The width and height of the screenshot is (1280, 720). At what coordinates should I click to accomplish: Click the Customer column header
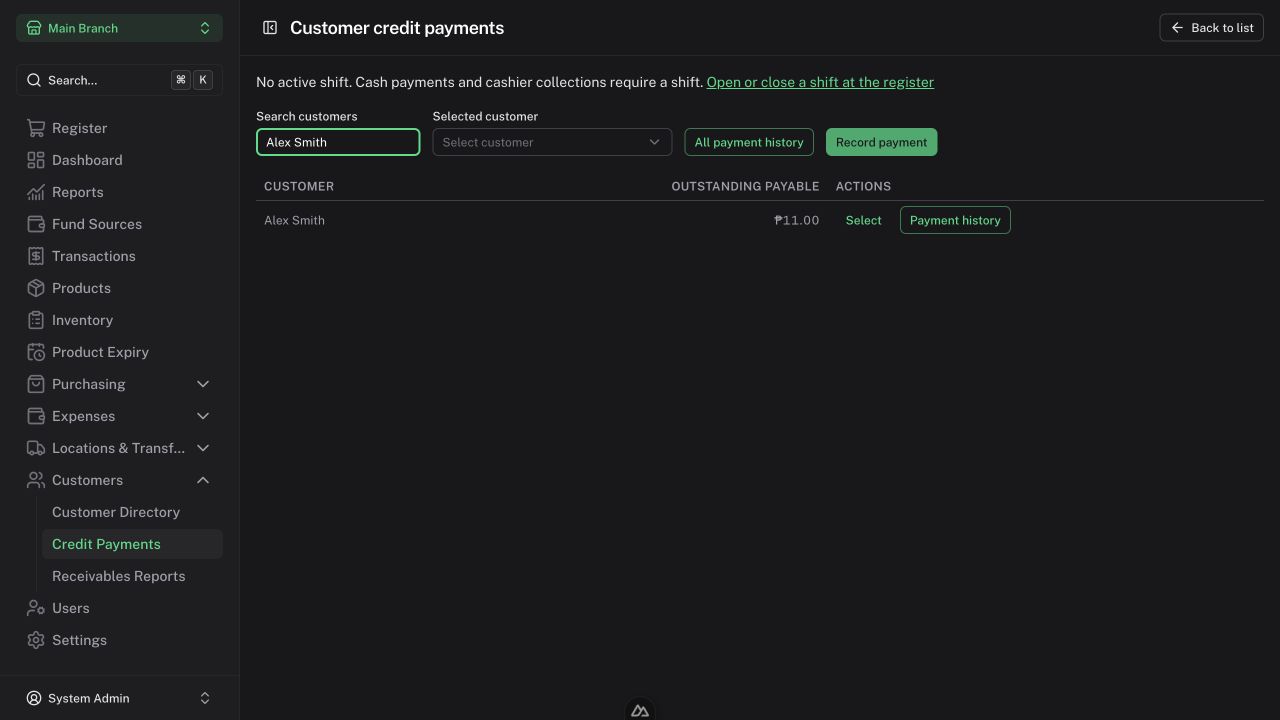[299, 186]
